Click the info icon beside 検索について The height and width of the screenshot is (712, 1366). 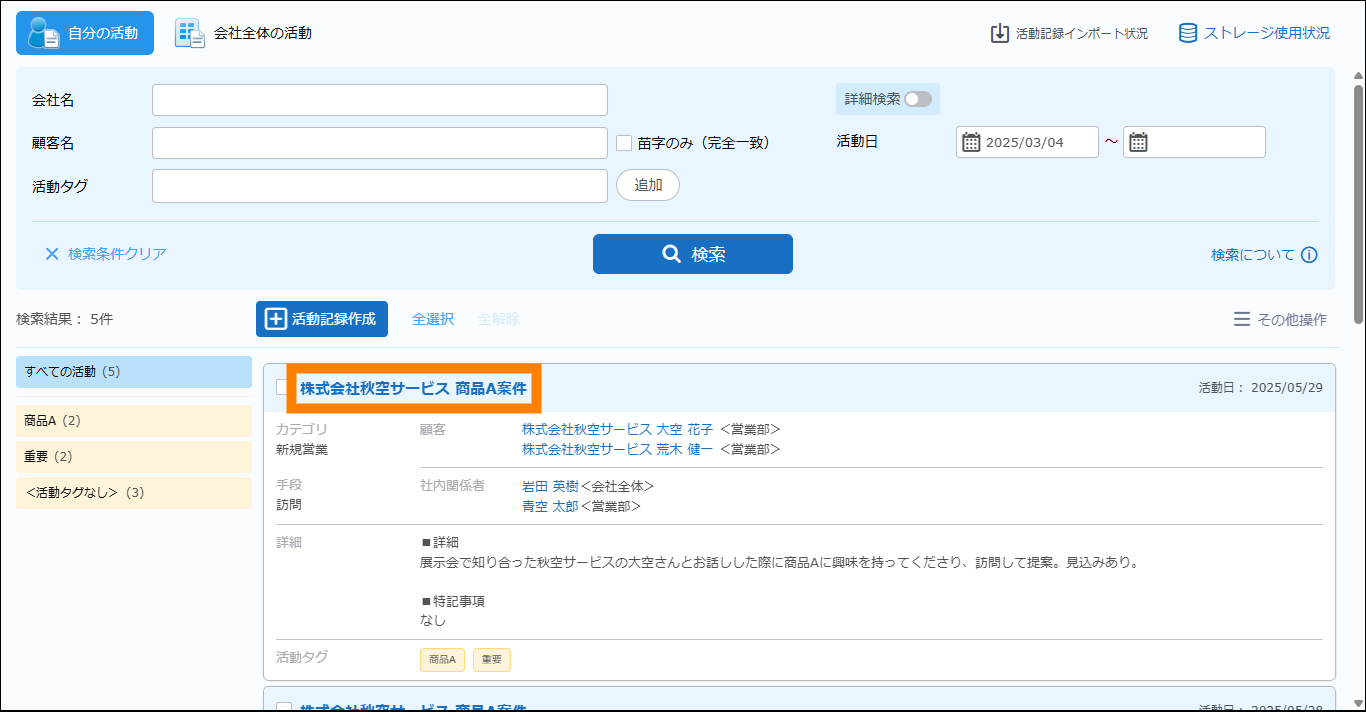[1309, 255]
